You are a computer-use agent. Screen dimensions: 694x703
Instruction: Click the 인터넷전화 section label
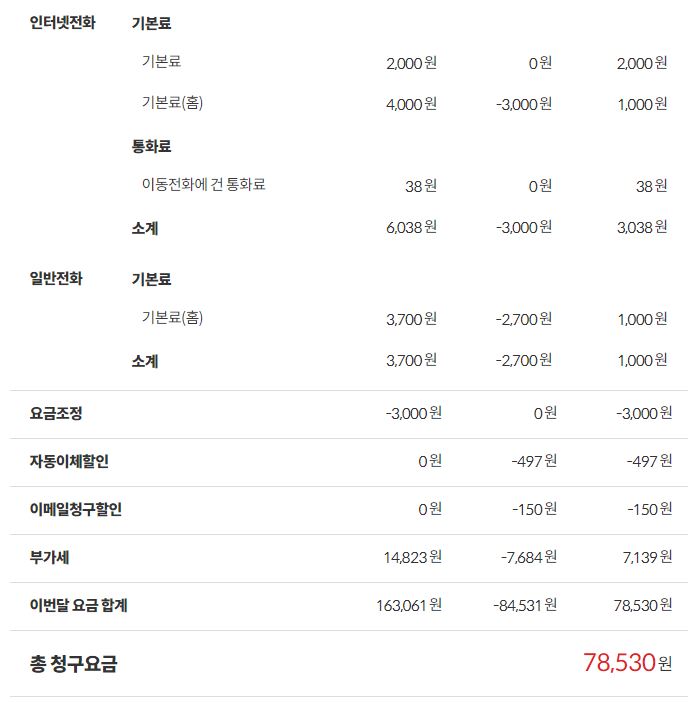click(x=63, y=23)
